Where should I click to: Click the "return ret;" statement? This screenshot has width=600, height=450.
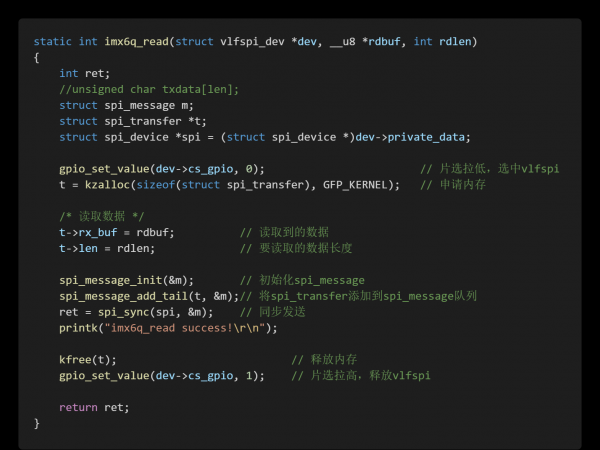coord(94,407)
